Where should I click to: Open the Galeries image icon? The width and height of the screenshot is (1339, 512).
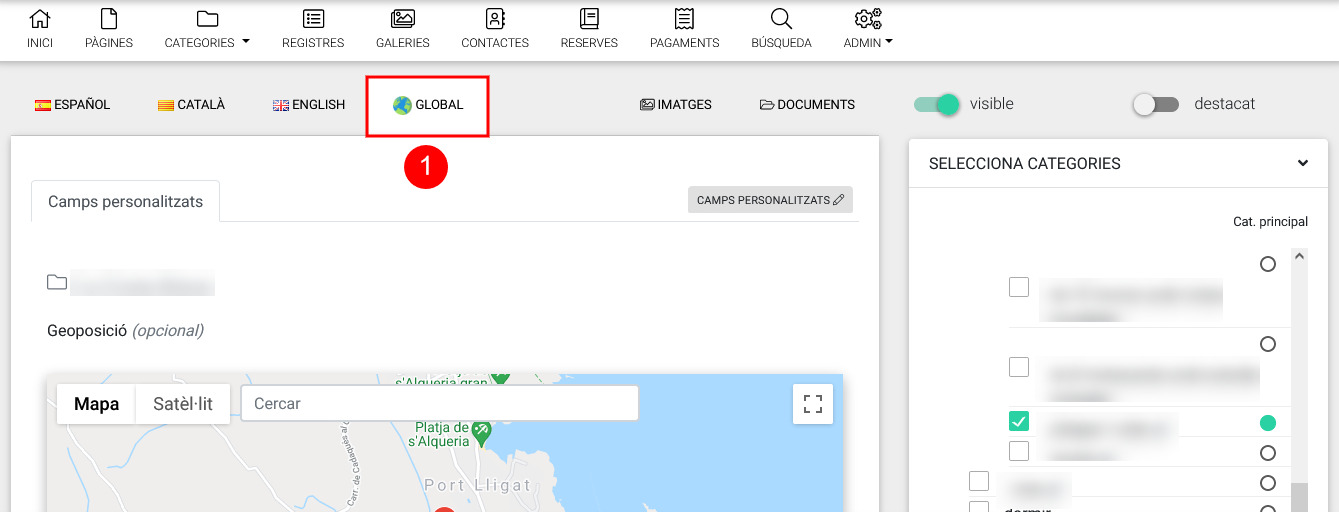(403, 19)
